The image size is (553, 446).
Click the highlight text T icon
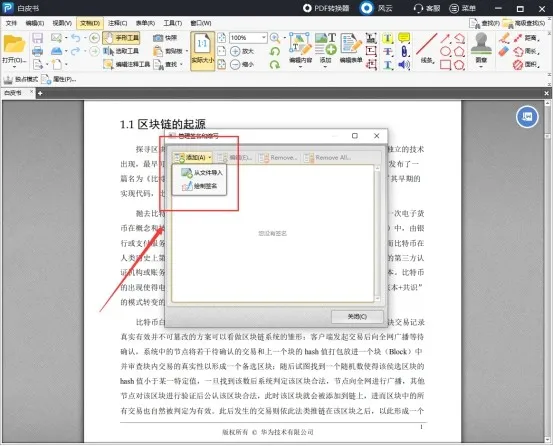[x=388, y=38]
